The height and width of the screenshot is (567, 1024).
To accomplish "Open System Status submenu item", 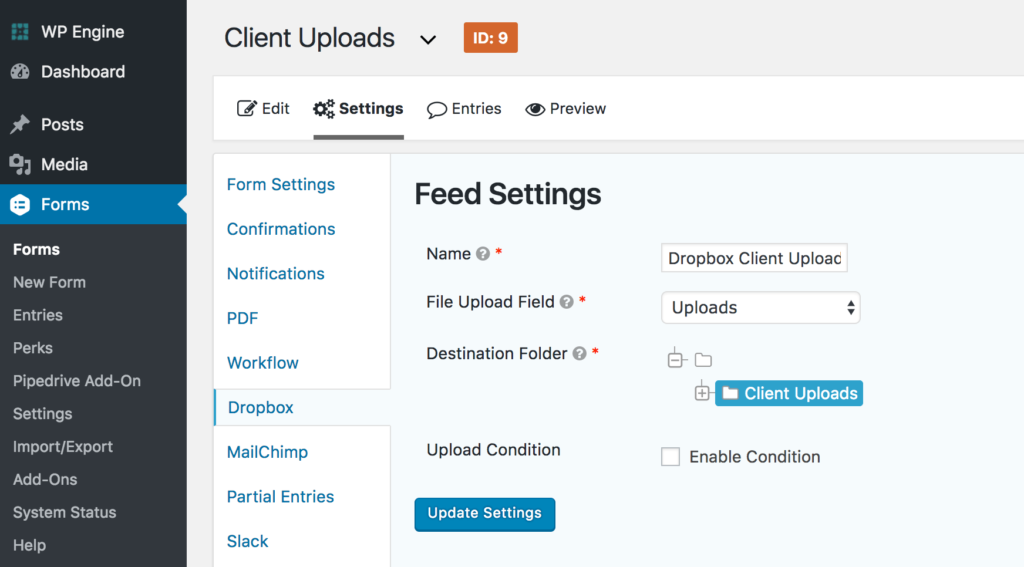I will [x=65, y=512].
